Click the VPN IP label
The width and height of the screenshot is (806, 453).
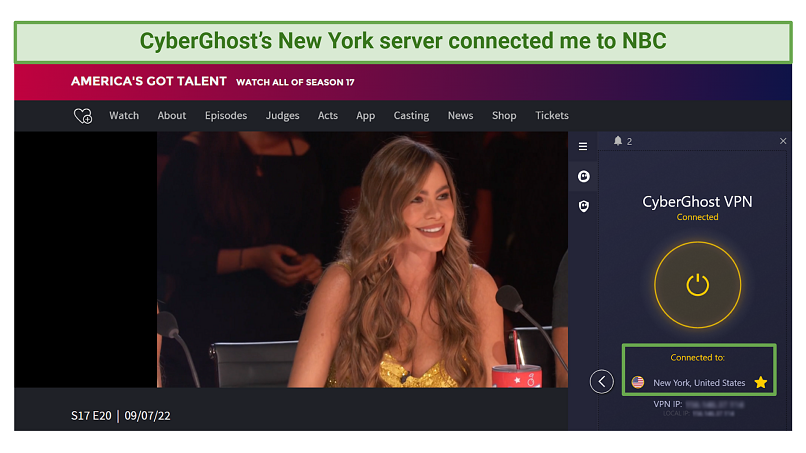pos(668,404)
